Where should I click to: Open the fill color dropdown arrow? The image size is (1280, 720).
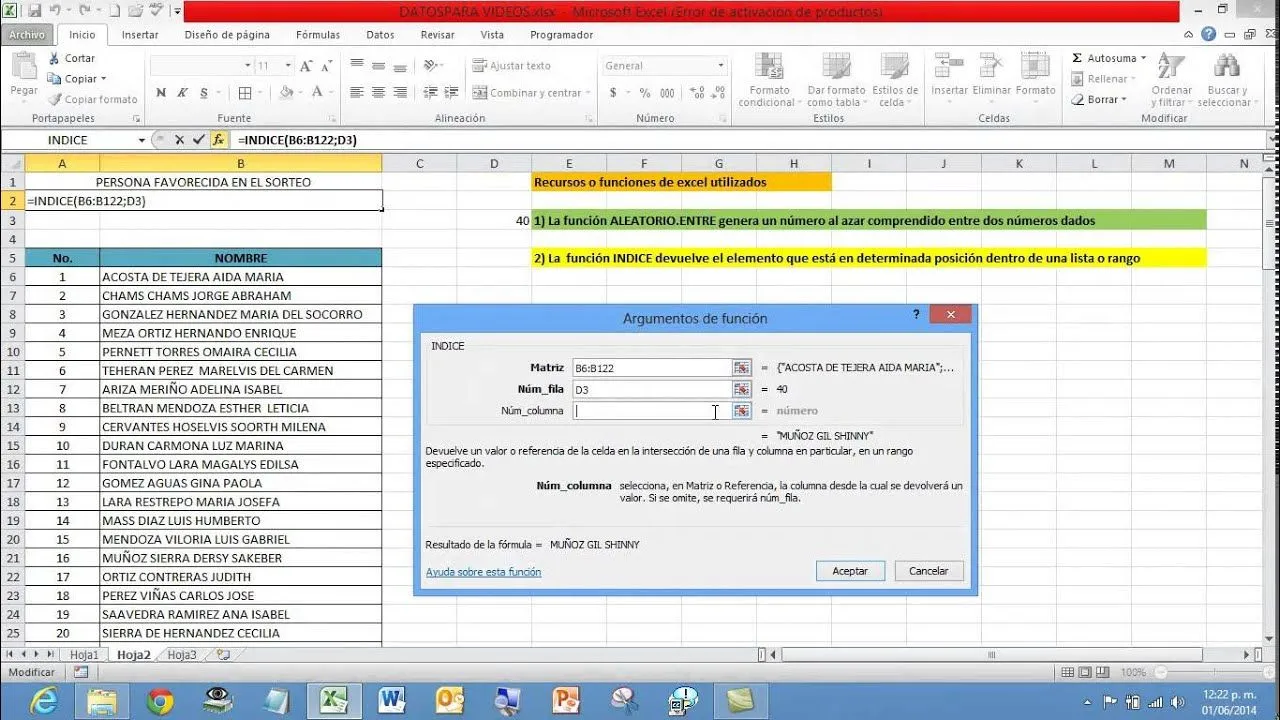(302, 94)
